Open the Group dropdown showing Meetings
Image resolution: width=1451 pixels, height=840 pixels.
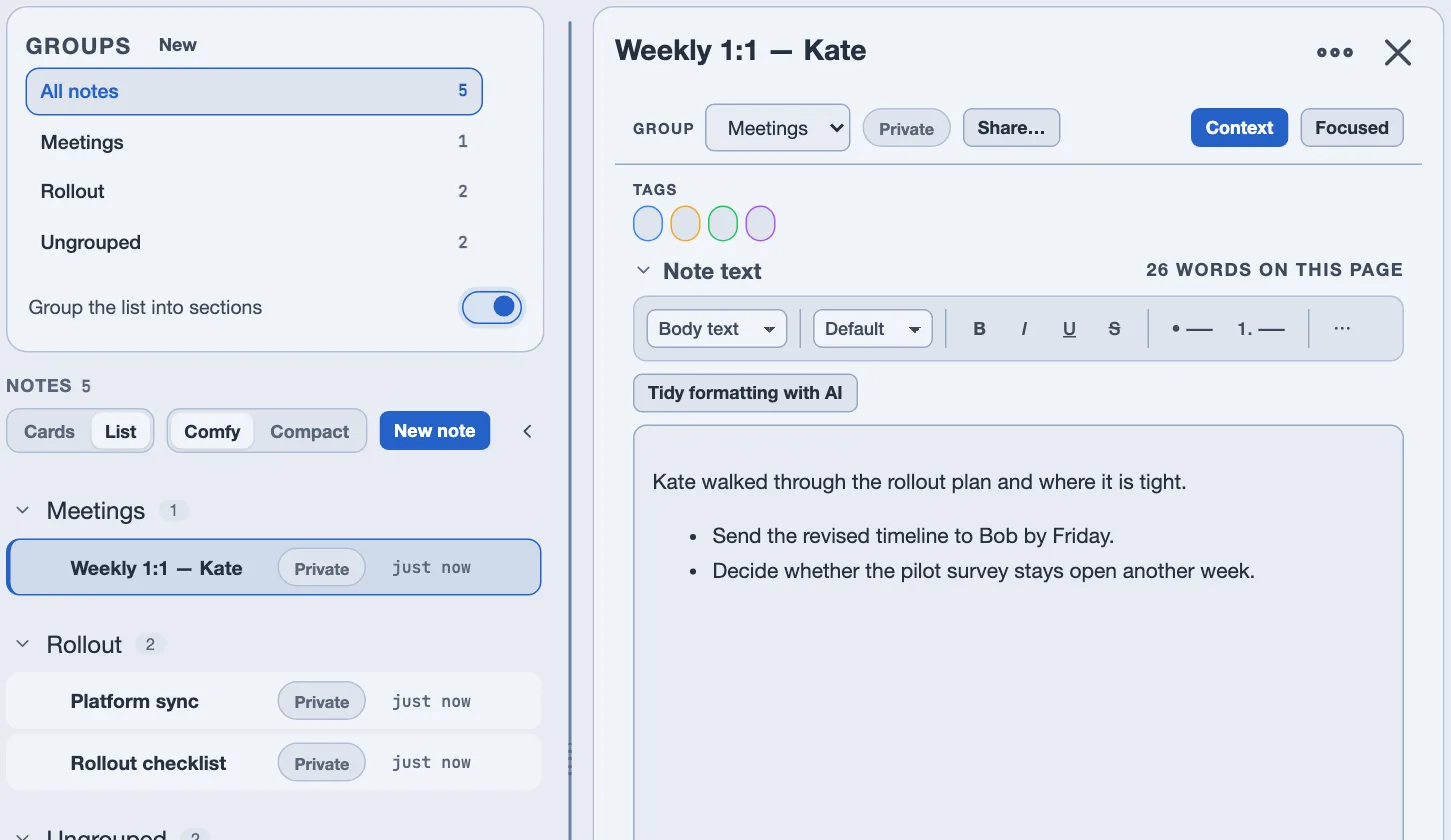777,128
